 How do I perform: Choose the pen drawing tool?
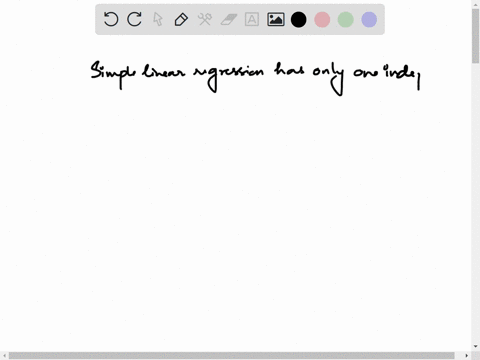(x=181, y=19)
